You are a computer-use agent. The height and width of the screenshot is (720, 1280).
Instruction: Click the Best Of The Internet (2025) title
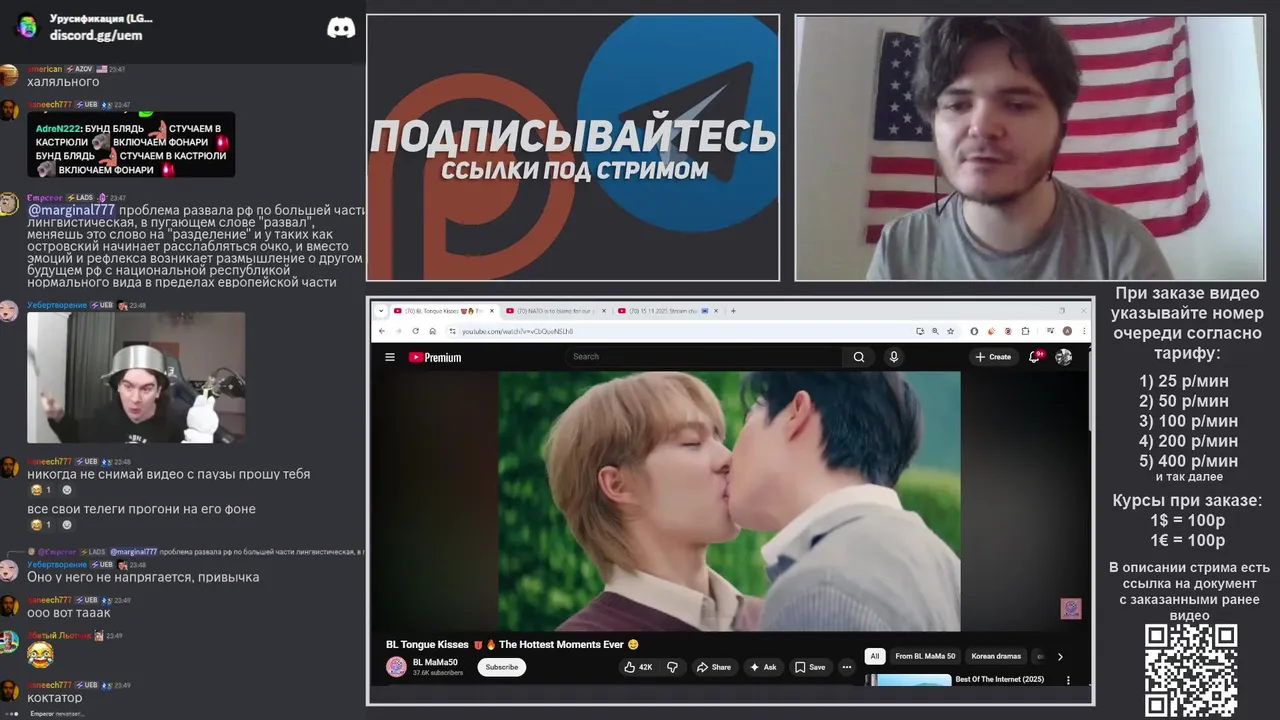[x=999, y=680]
